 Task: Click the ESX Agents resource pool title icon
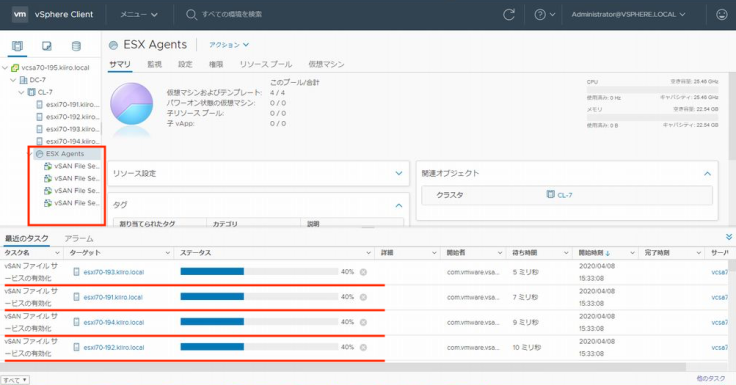(x=113, y=45)
